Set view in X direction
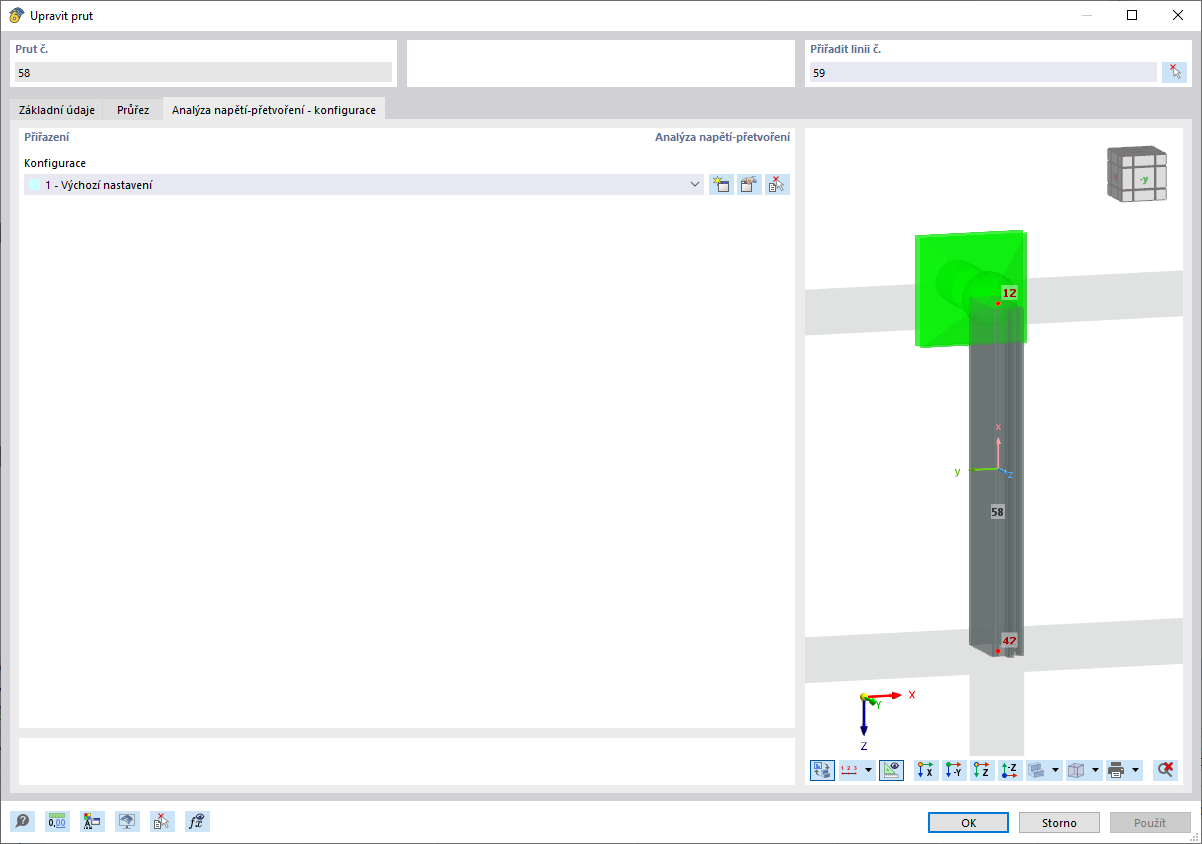1202x844 pixels. click(926, 770)
